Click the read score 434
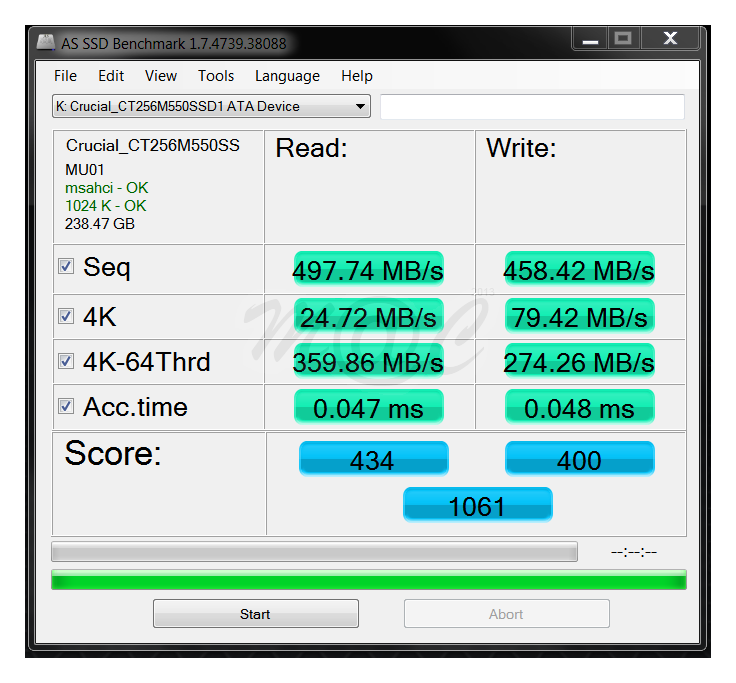Viewport: 736px width, 683px height. (374, 459)
